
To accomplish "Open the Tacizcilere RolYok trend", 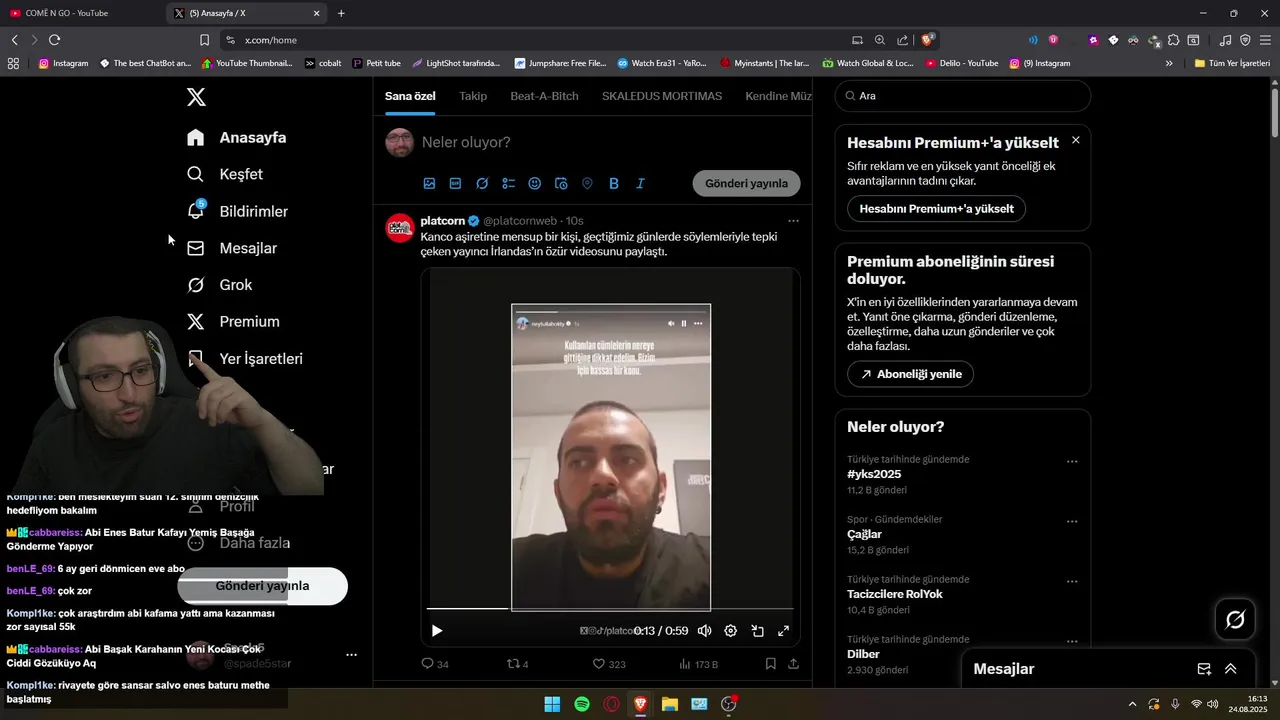I will point(895,595).
